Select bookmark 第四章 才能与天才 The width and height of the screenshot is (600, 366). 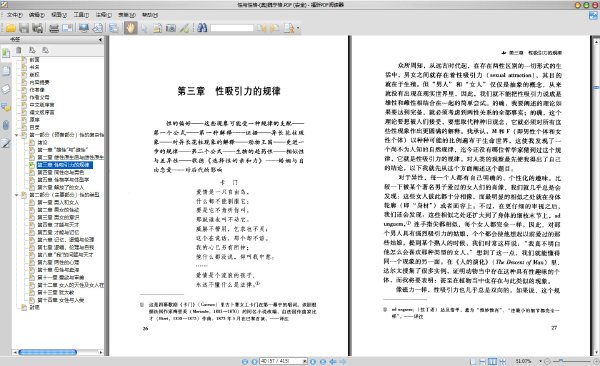point(58,225)
